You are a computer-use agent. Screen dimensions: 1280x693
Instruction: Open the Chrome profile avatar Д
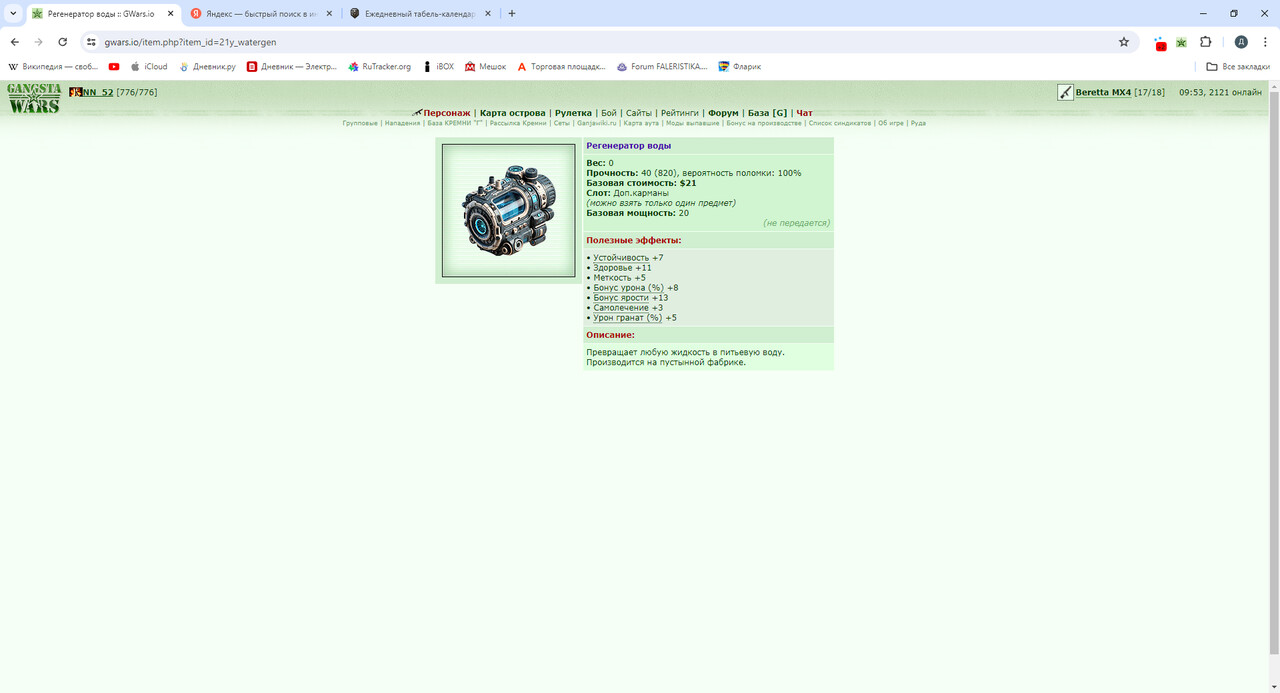point(1241,42)
